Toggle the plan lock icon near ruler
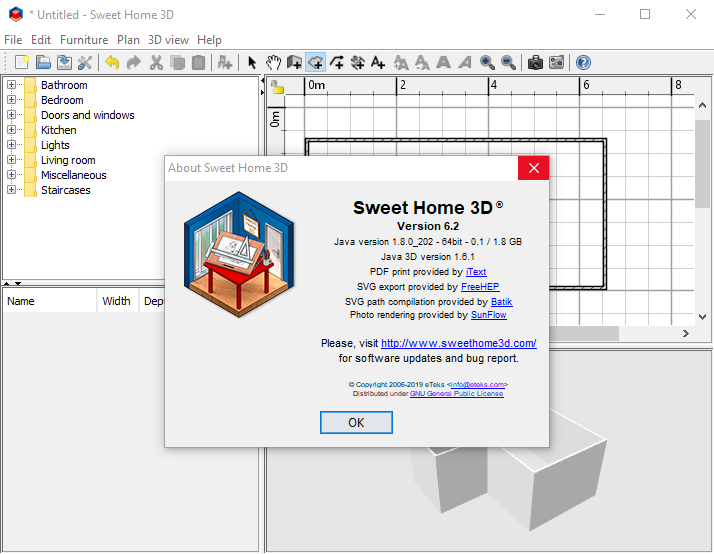This screenshot has height=554, width=714. (x=277, y=87)
